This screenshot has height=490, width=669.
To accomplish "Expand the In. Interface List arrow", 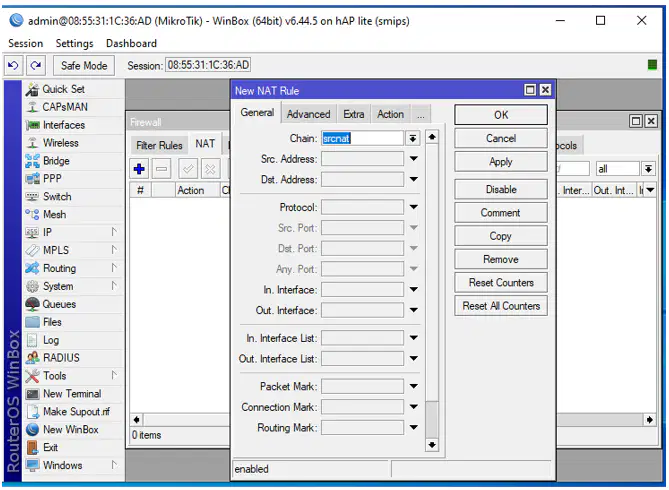I will tap(413, 338).
